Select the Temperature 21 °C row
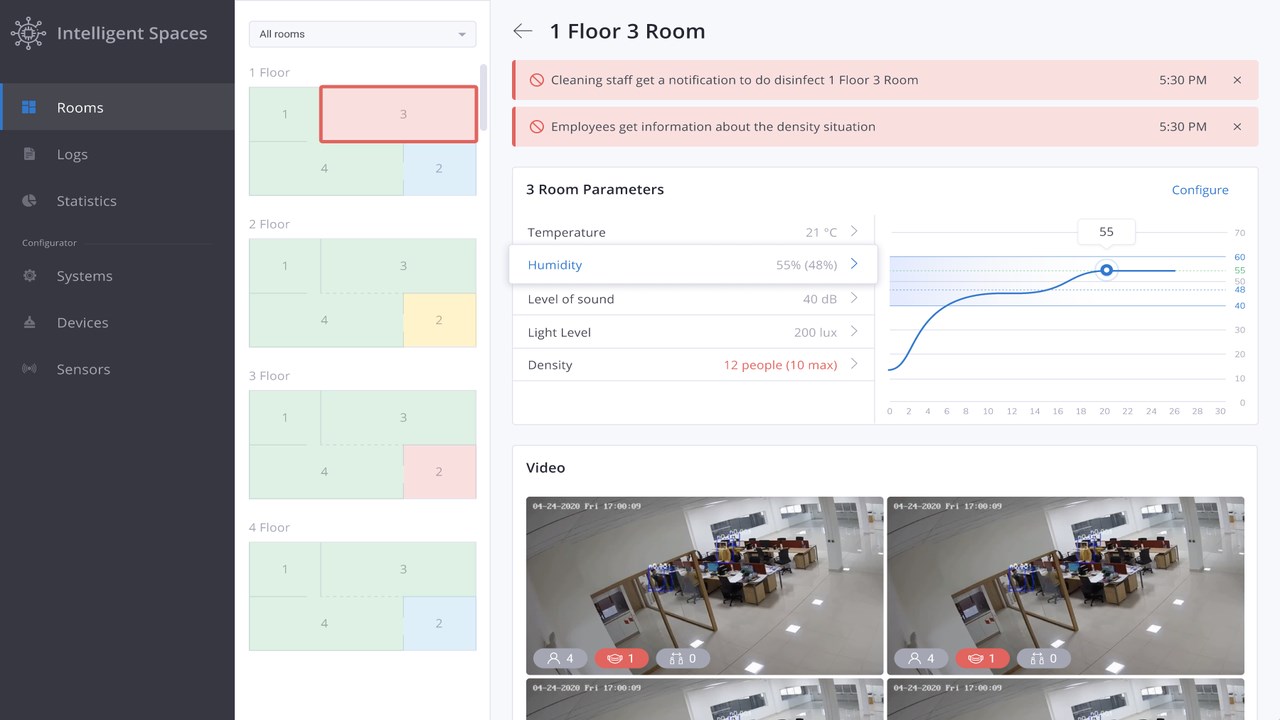 pos(693,231)
